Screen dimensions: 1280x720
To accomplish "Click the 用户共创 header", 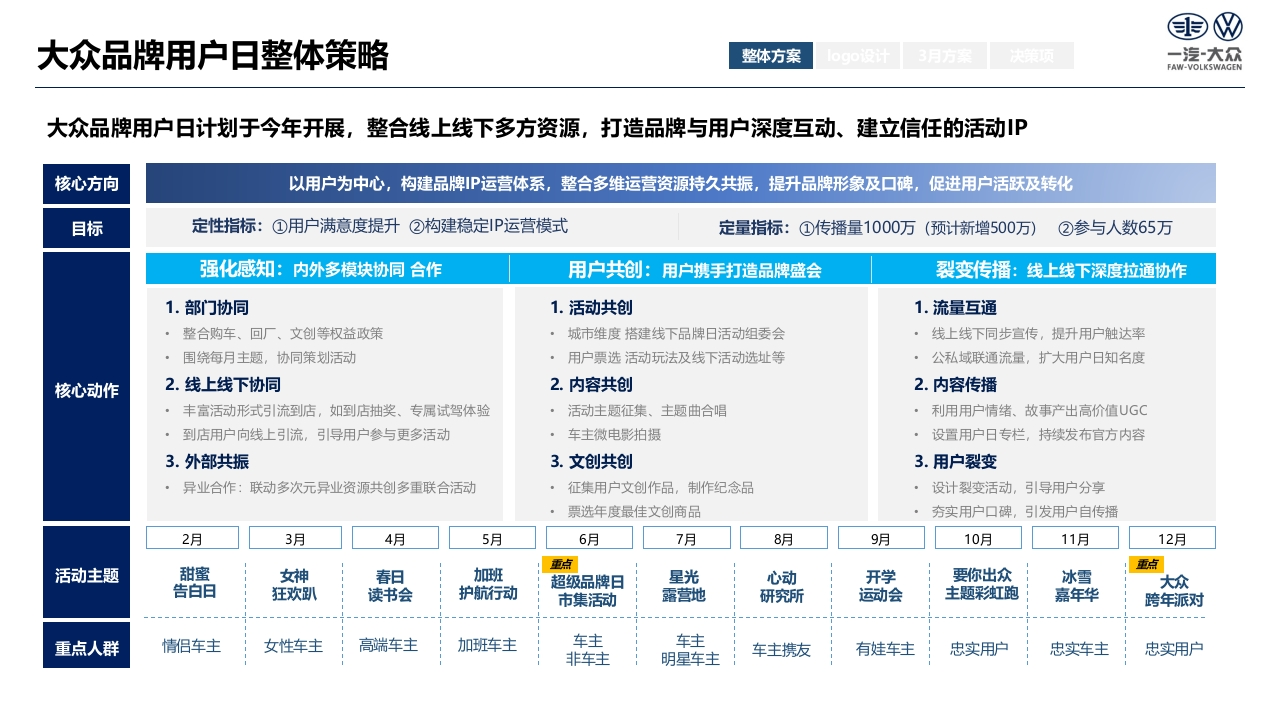I will pos(690,270).
